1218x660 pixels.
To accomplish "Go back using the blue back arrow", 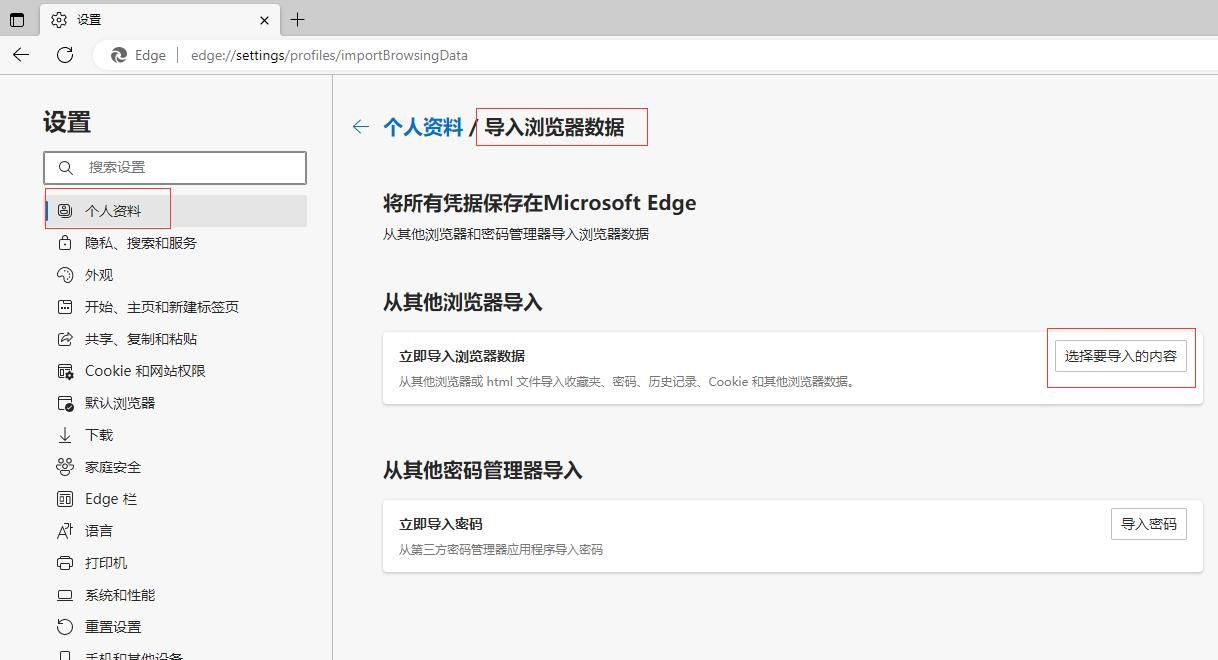I will tap(359, 126).
